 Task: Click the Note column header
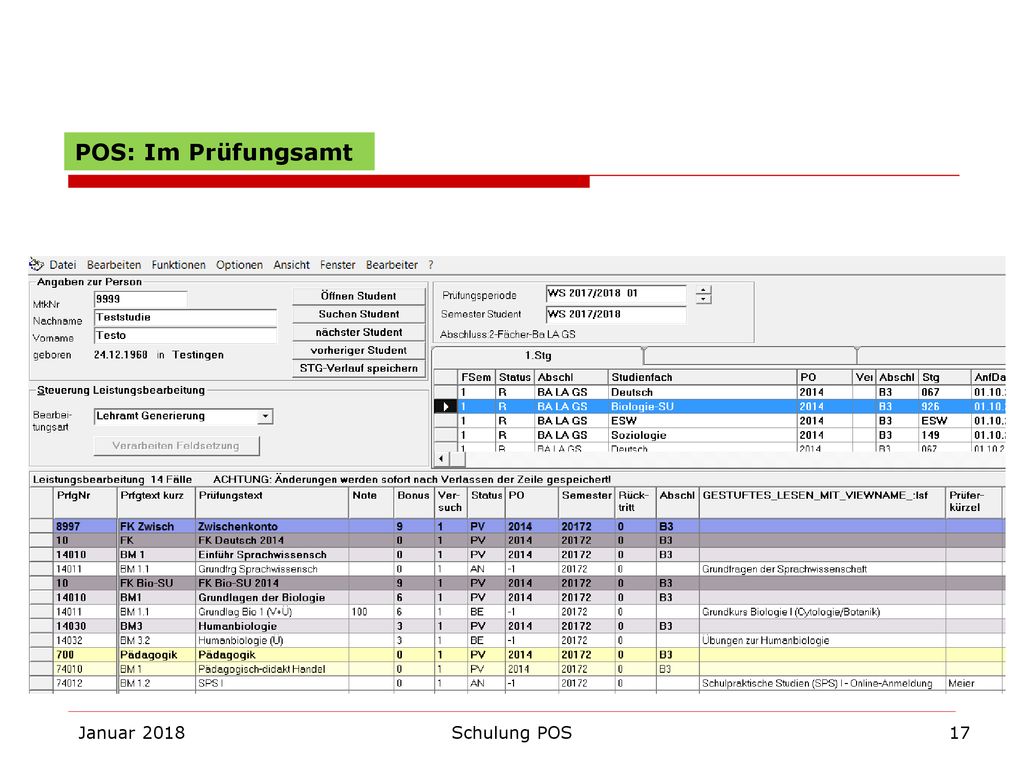(370, 502)
